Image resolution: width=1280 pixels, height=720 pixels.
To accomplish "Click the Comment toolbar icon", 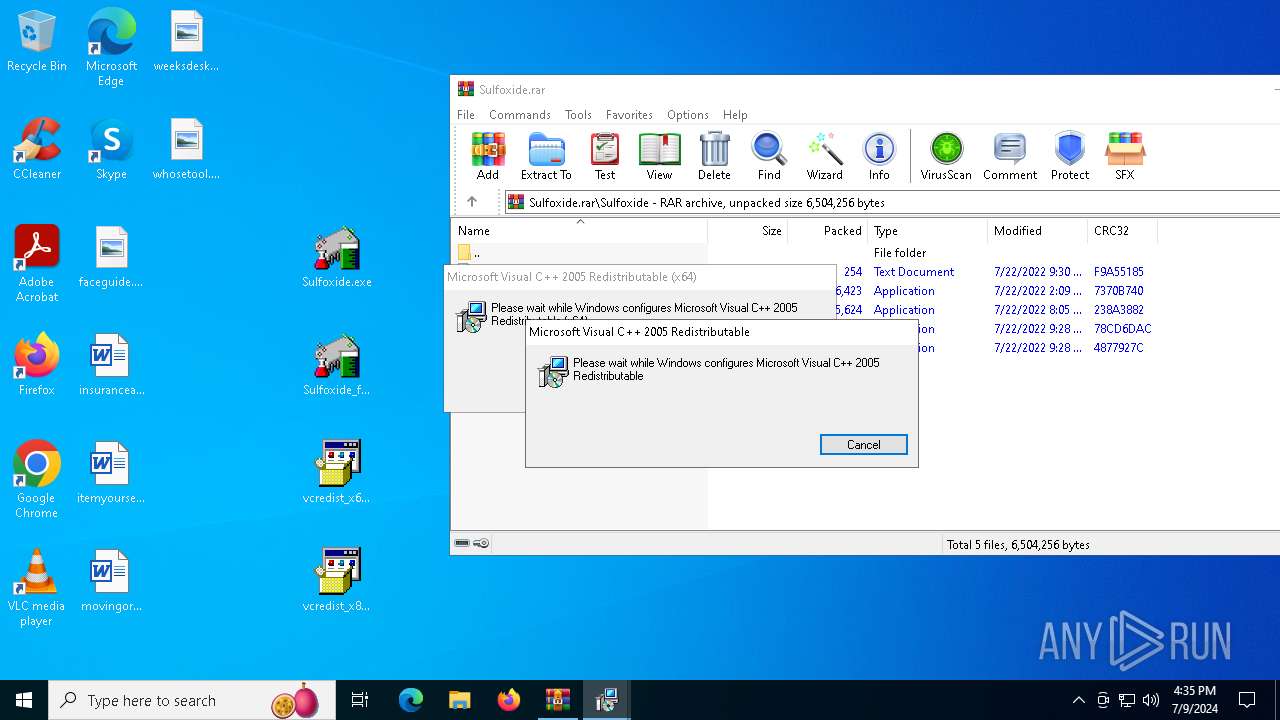I will pyautogui.click(x=1010, y=156).
